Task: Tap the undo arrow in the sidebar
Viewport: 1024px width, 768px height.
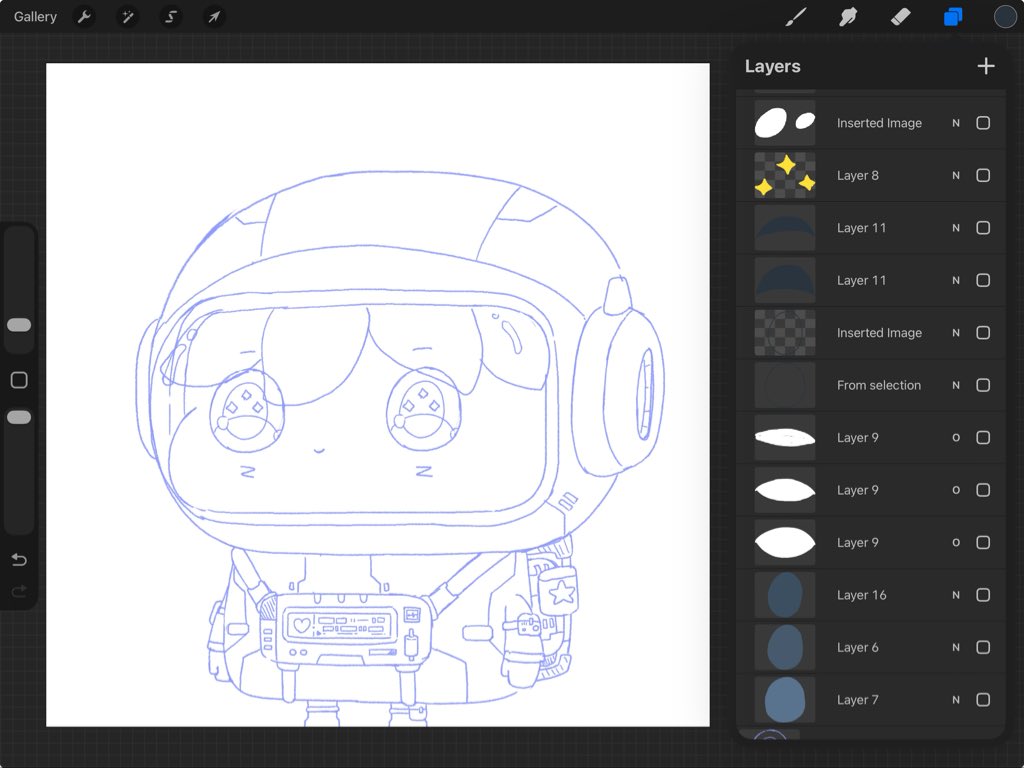Action: point(19,559)
